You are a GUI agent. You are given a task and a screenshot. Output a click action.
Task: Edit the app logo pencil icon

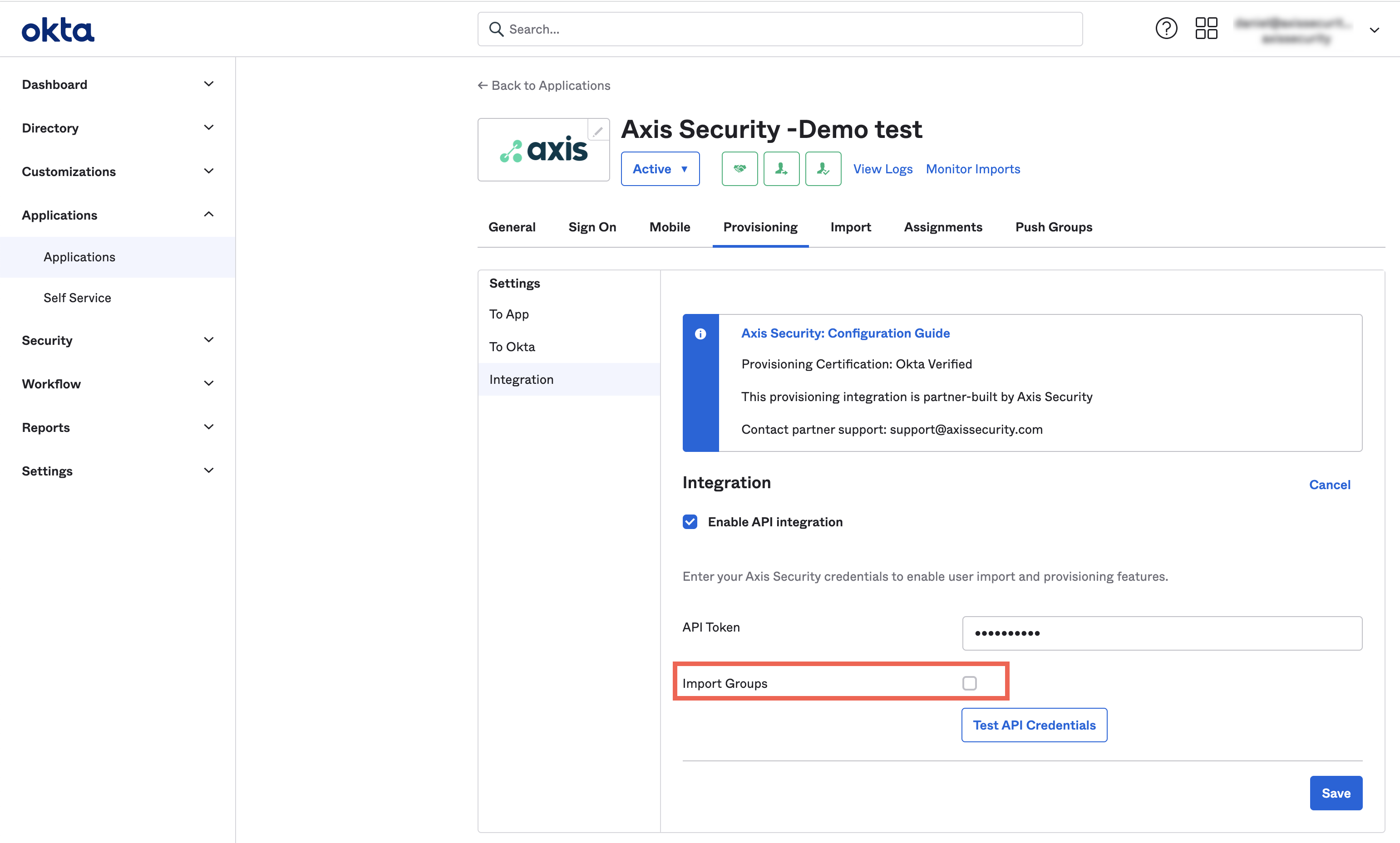point(598,131)
